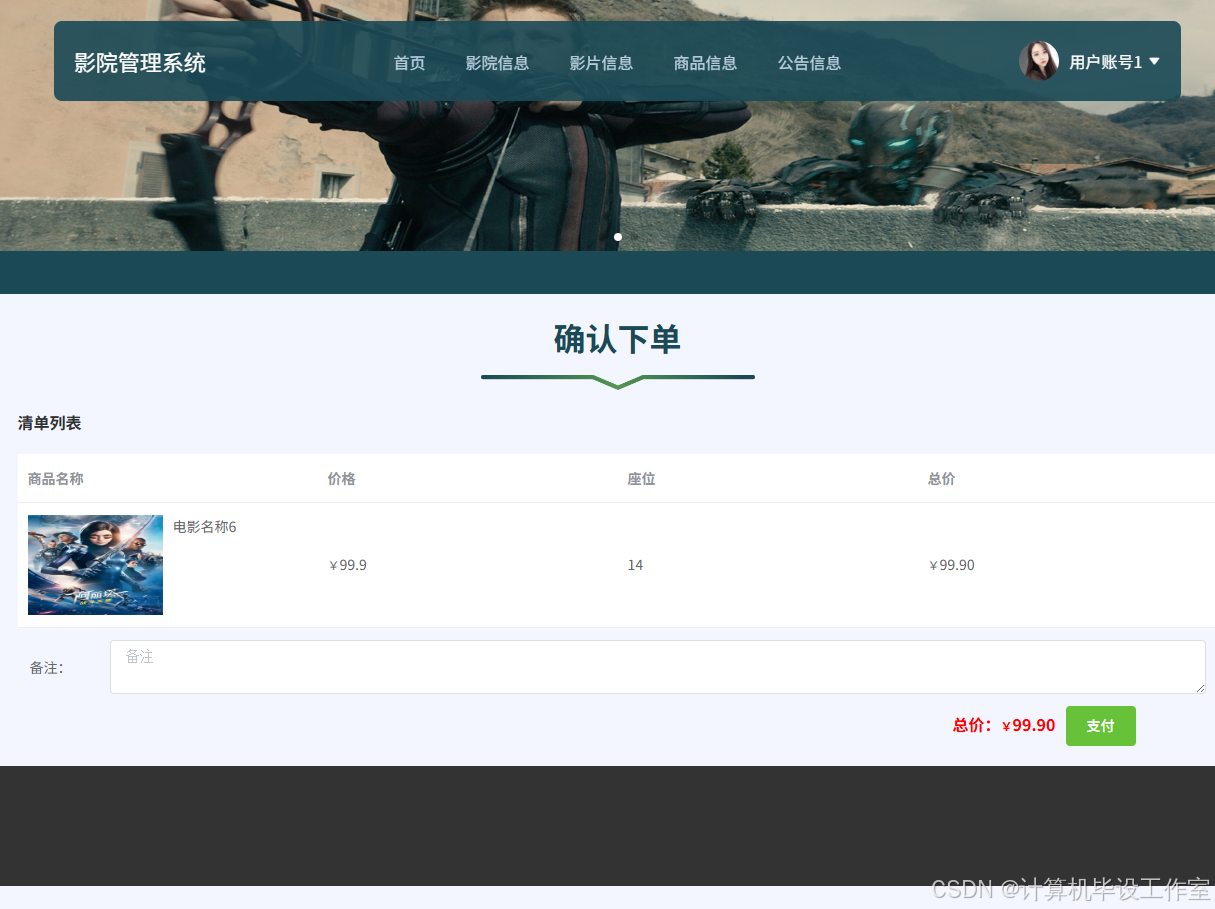Click the seat number 14 cell
This screenshot has width=1215, height=909.
[x=635, y=565]
